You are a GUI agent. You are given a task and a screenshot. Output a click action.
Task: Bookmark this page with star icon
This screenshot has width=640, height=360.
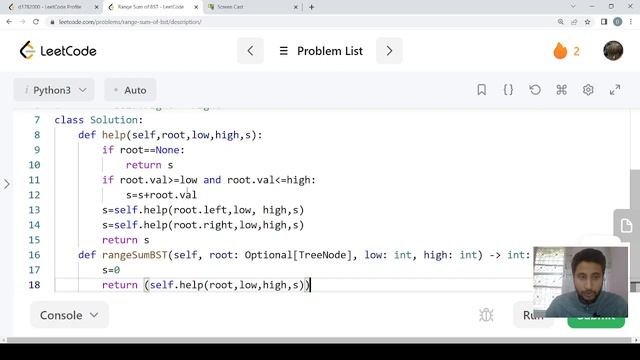pos(587,22)
